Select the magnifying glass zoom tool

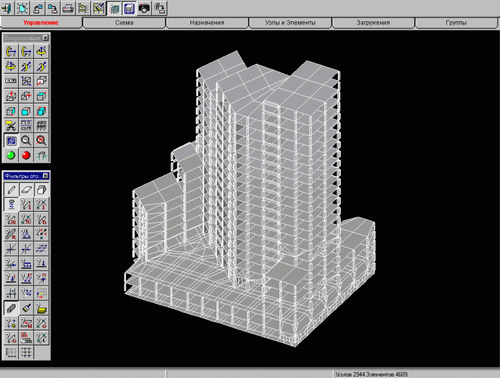click(26, 140)
